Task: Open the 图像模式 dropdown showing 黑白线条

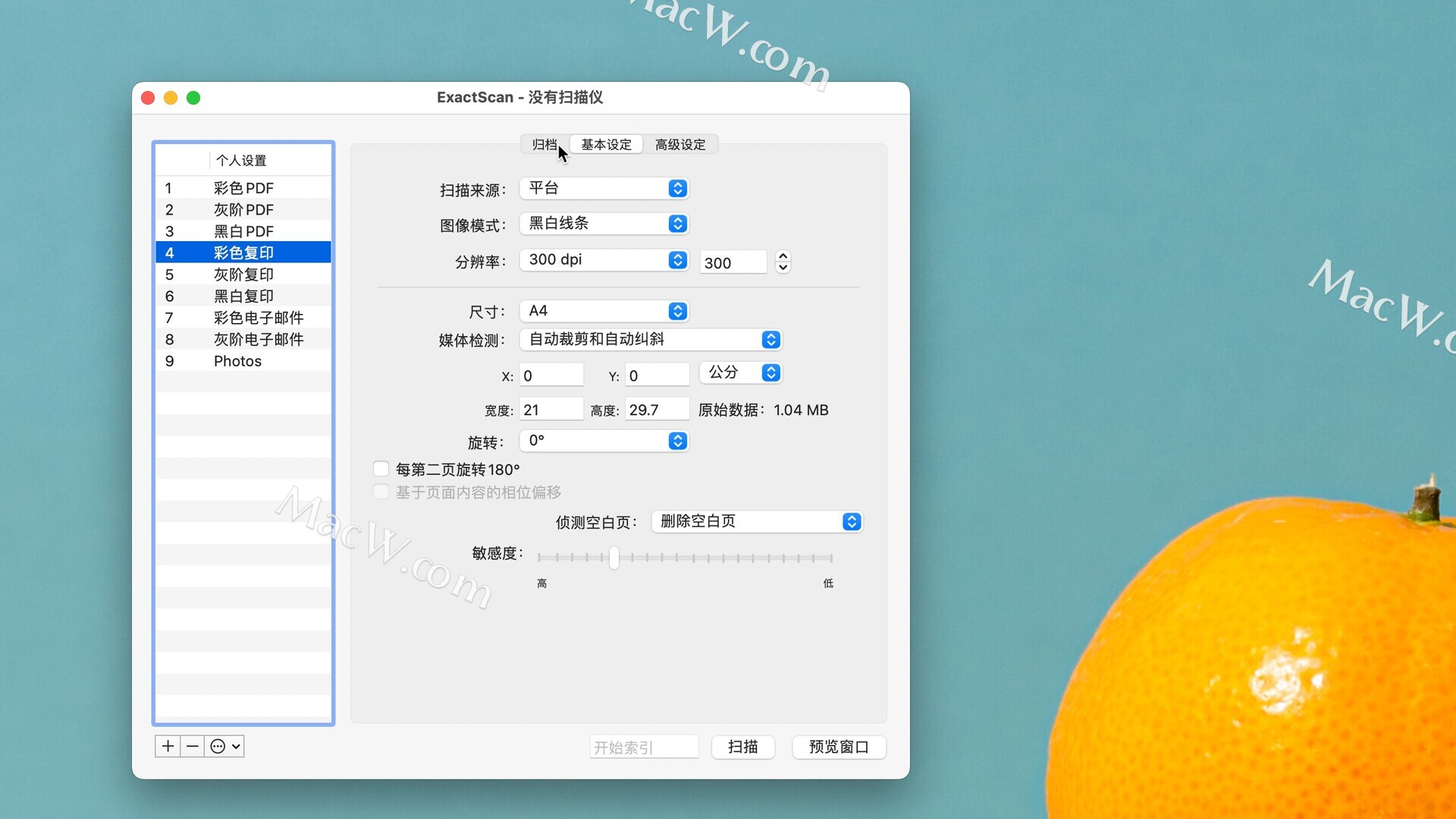Action: click(x=604, y=224)
